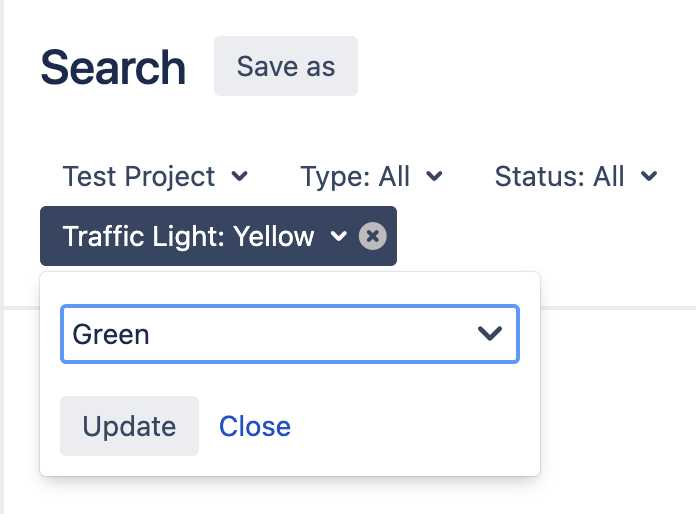Click the chevron beside Type: All

click(434, 177)
